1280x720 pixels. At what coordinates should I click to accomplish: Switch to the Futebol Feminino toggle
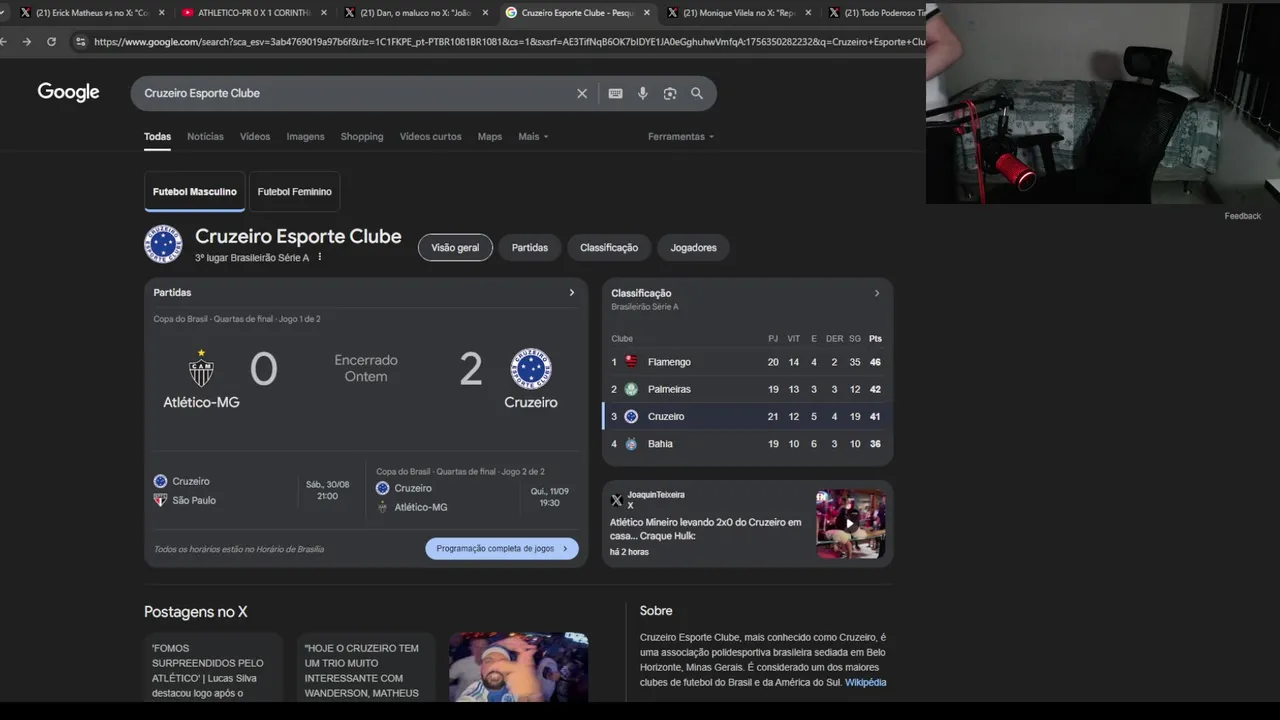(294, 191)
